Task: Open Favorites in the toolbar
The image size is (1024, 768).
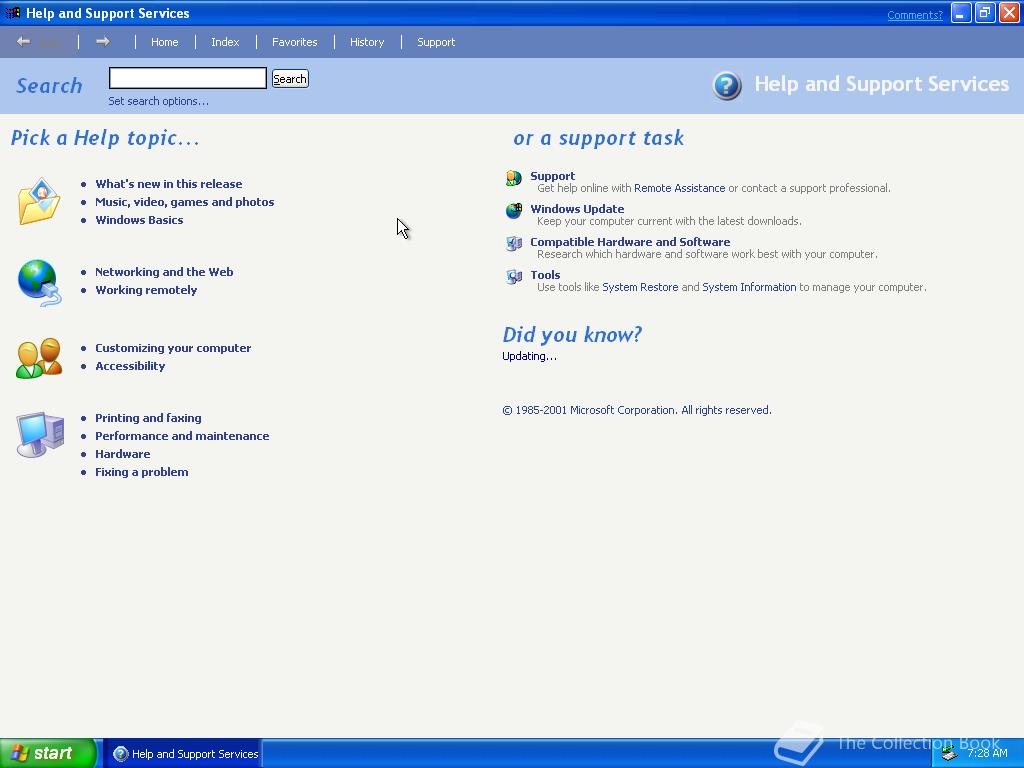Action: (x=295, y=42)
